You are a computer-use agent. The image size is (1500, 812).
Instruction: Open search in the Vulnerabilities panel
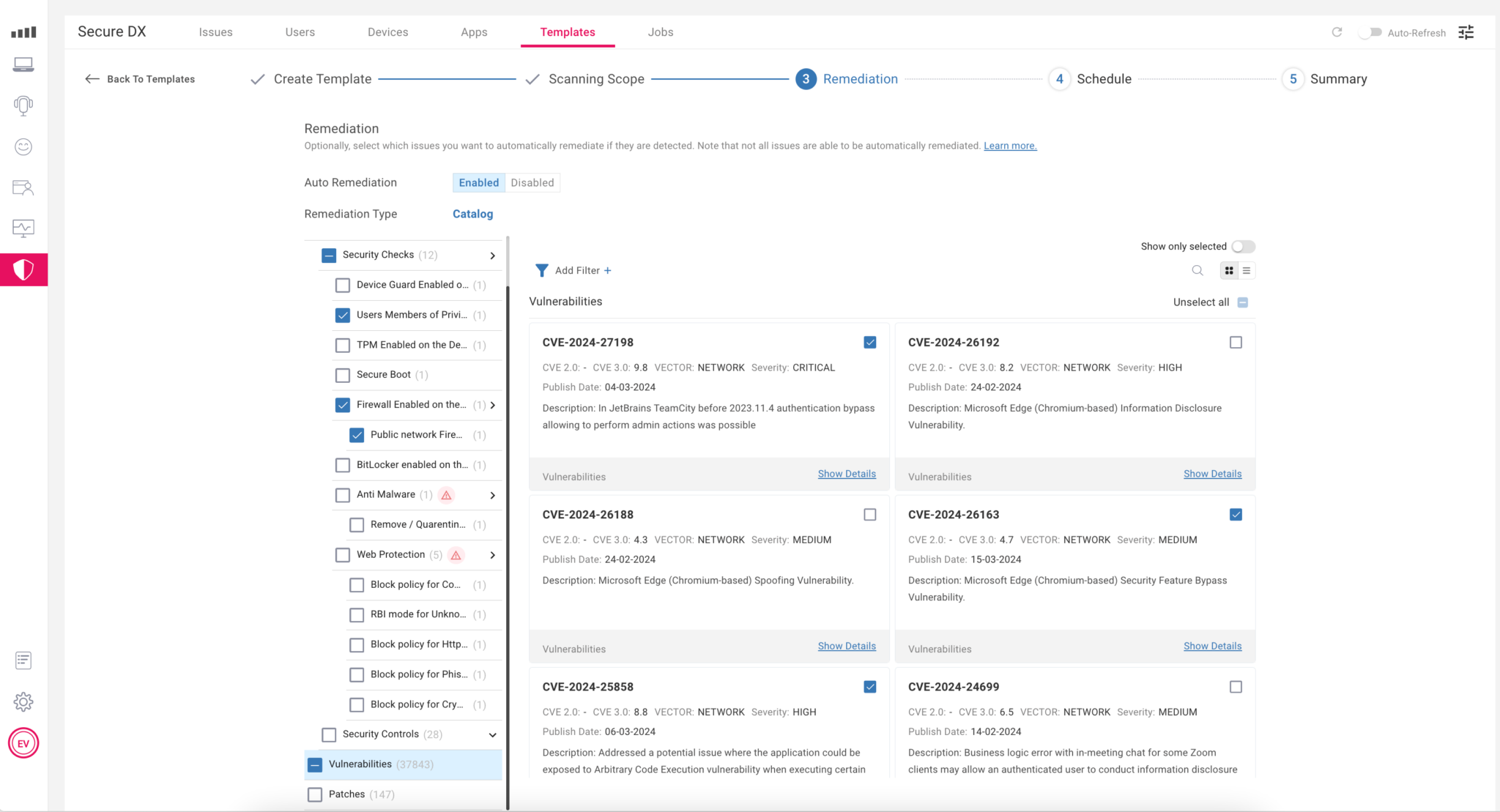click(x=1197, y=270)
